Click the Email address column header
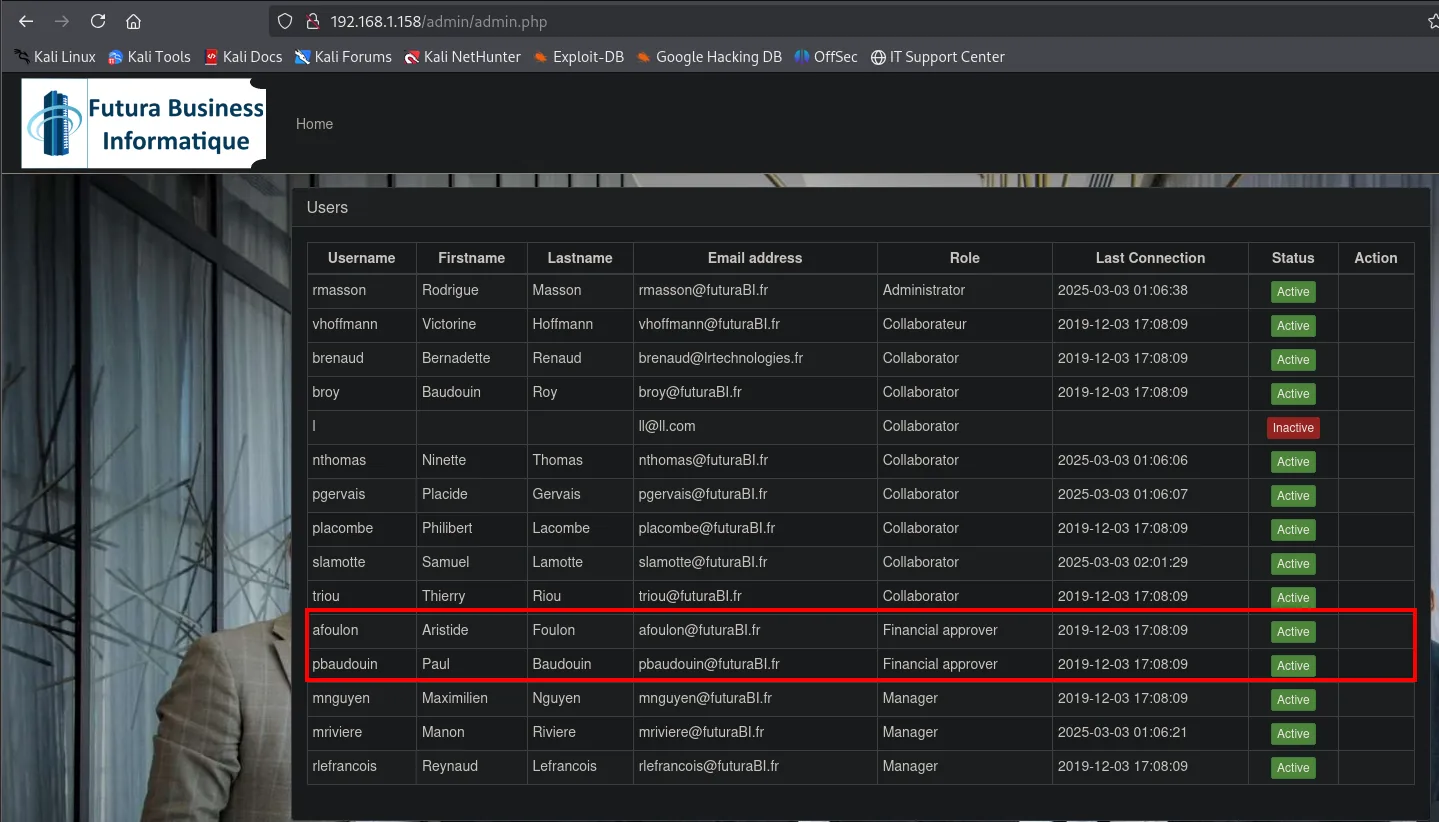Image resolution: width=1439 pixels, height=822 pixels. tap(755, 258)
